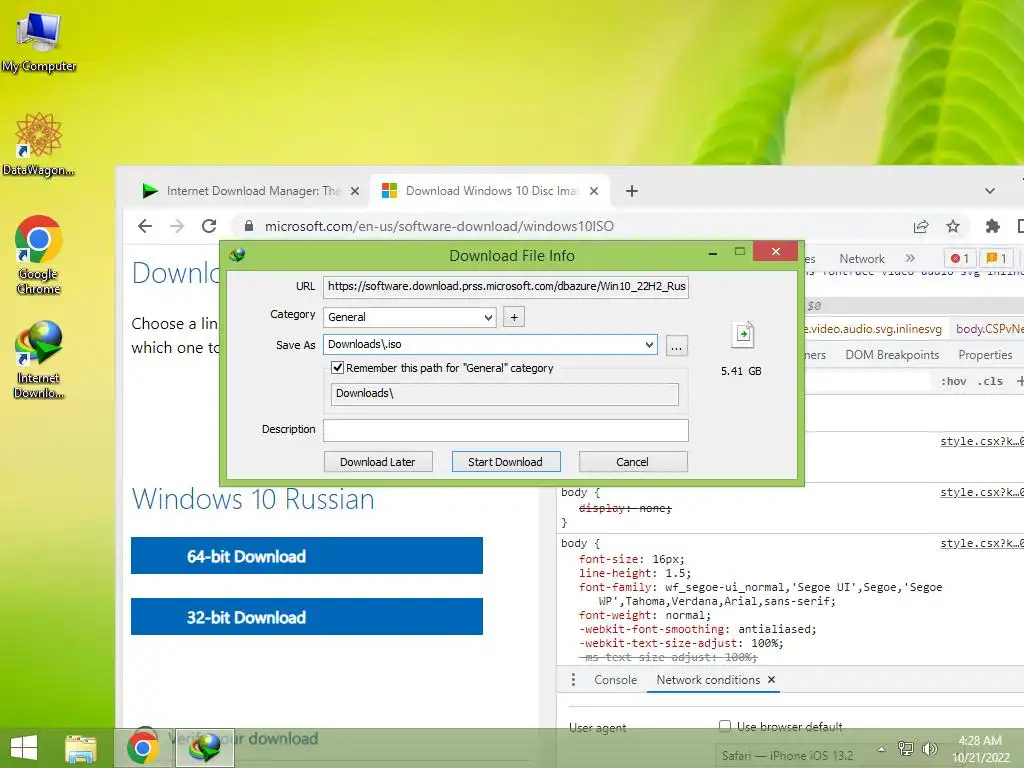Open My Computer desktop icon
This screenshot has width=1024, height=768.
pyautogui.click(x=39, y=42)
